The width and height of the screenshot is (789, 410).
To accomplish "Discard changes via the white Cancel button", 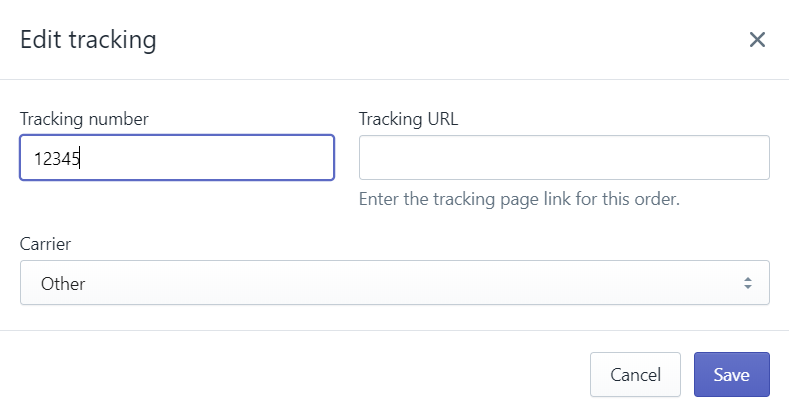I will pos(635,375).
